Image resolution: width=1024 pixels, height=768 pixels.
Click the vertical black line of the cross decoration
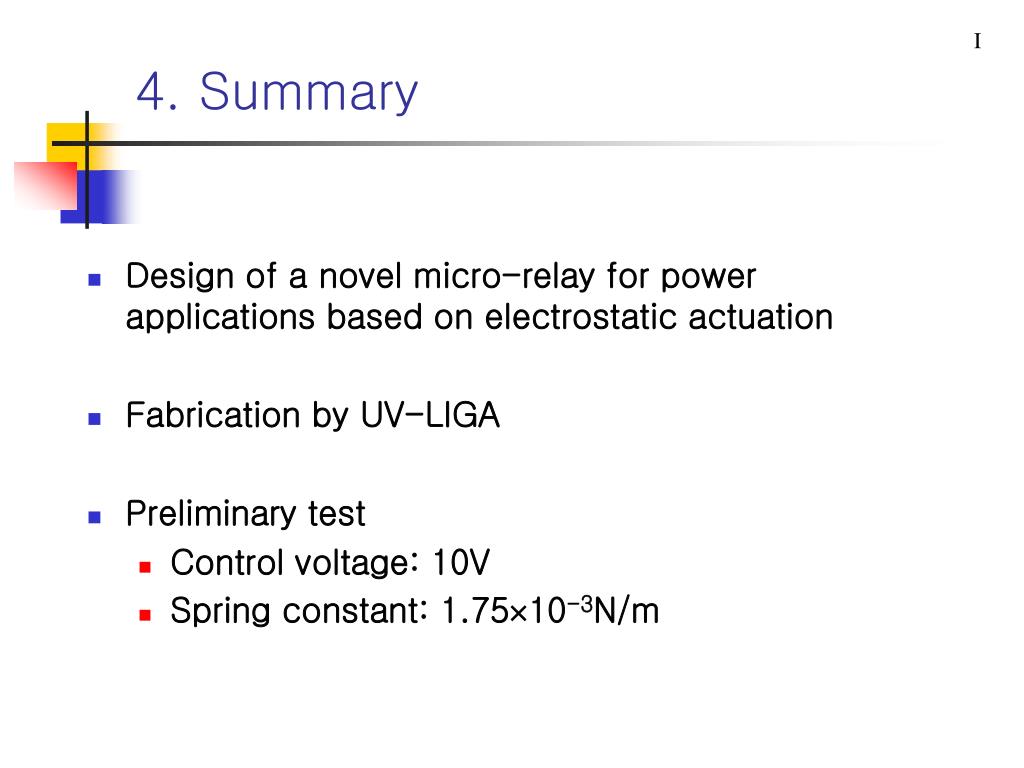tap(87, 170)
